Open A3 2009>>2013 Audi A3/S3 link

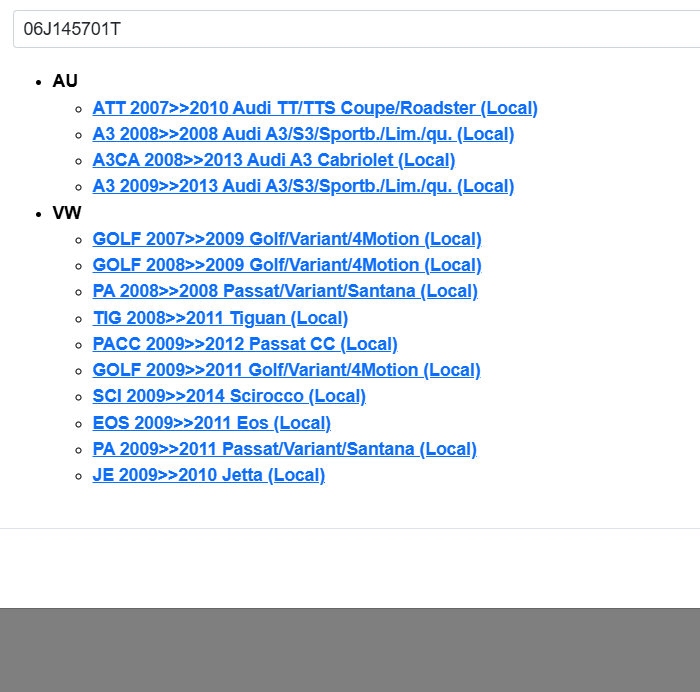pos(303,186)
